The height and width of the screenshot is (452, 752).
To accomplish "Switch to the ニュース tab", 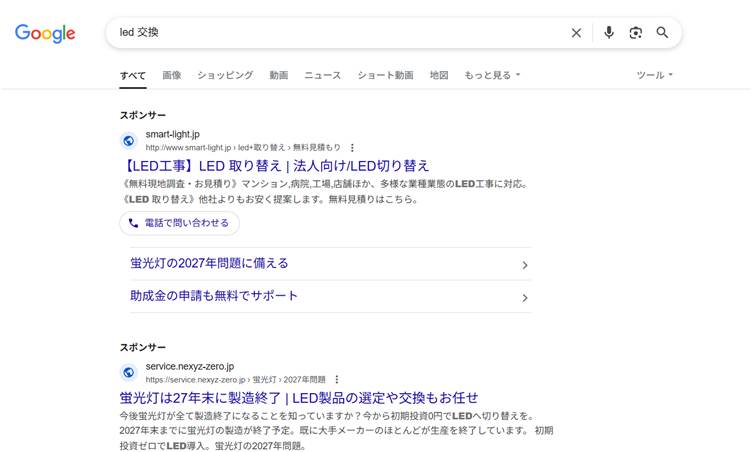I will click(x=322, y=75).
